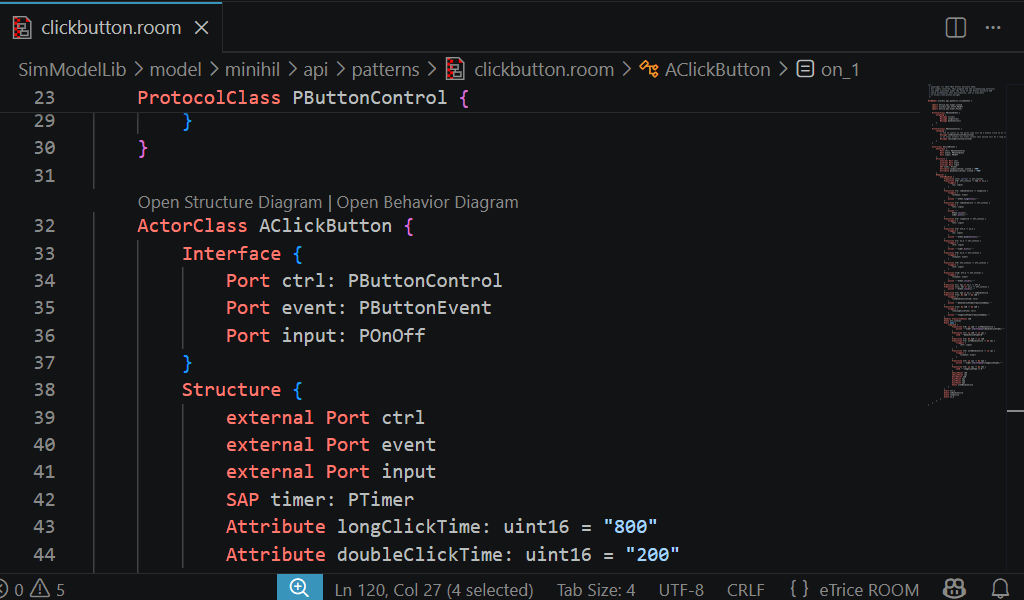1024x600 pixels.
Task: Close the clickbutton.room tab
Action: point(202,27)
